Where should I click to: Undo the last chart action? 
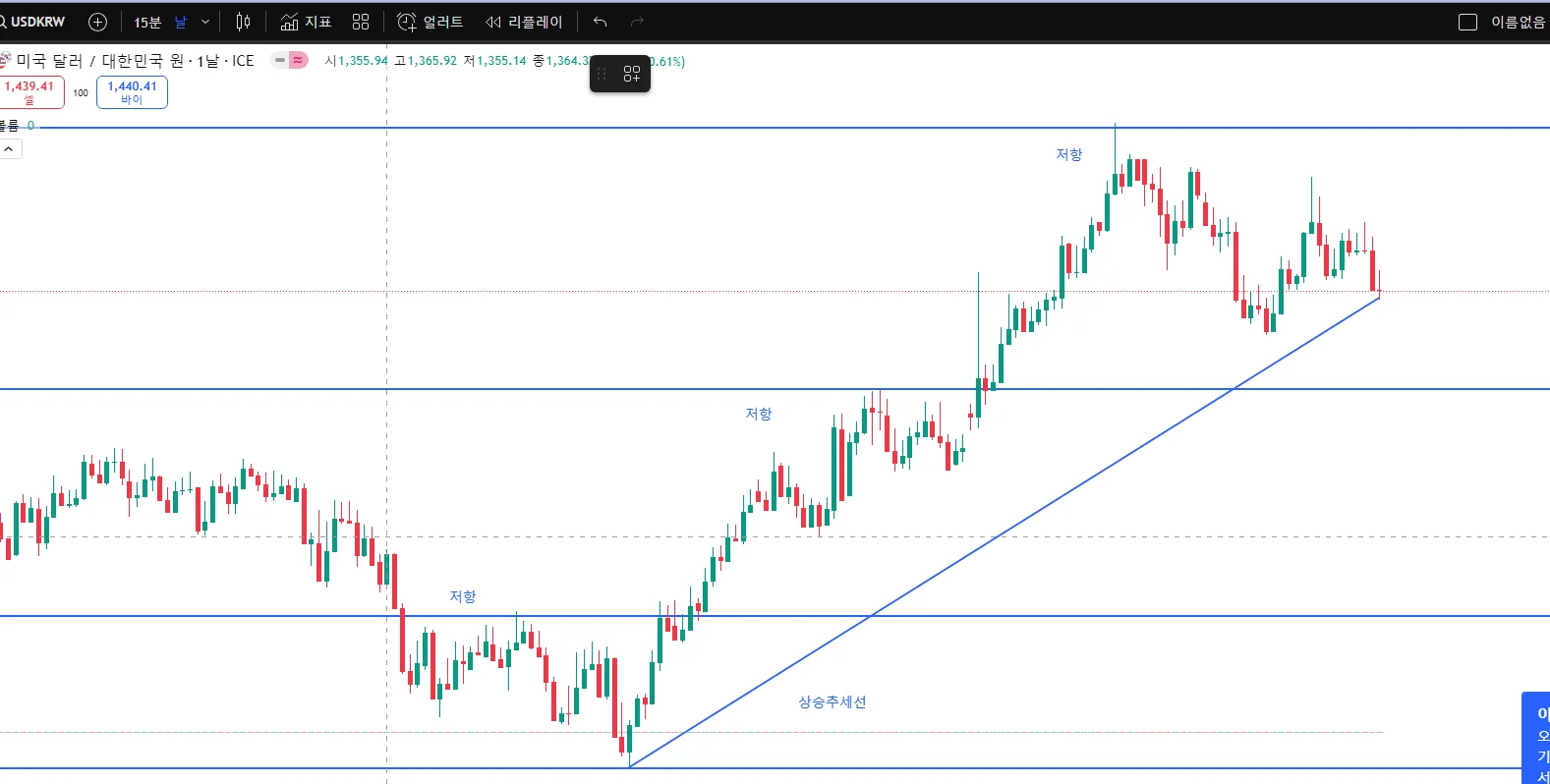[601, 22]
